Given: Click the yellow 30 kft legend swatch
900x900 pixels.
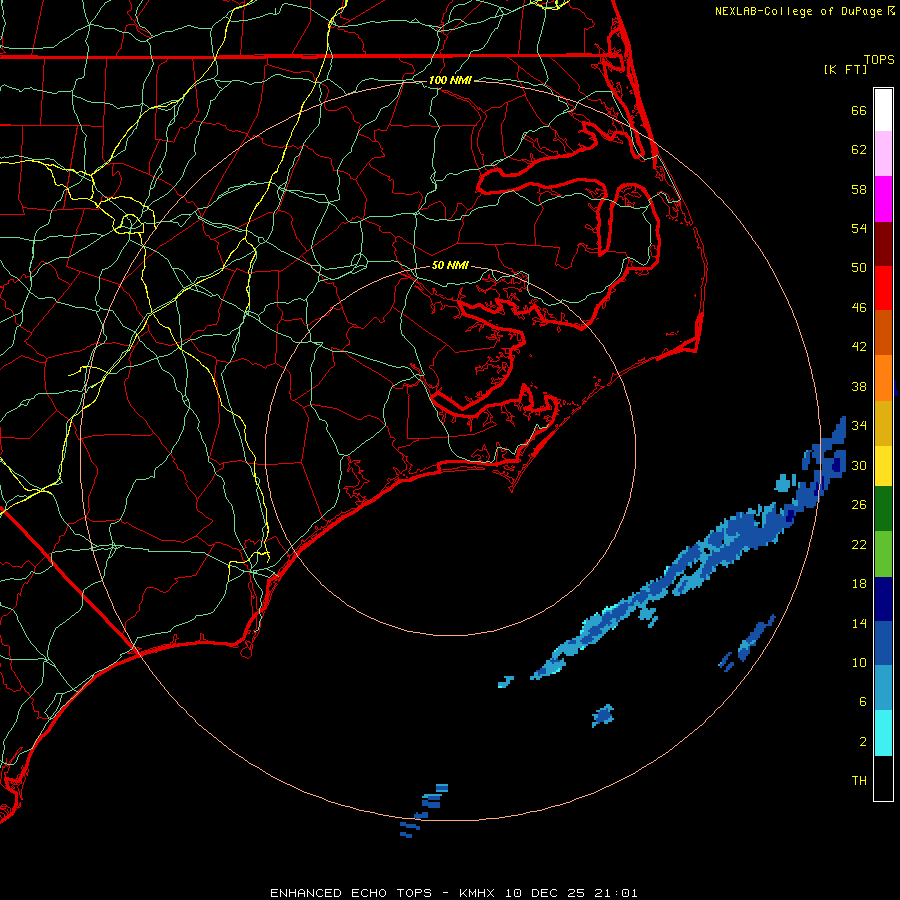Looking at the screenshot, I should pyautogui.click(x=883, y=466).
